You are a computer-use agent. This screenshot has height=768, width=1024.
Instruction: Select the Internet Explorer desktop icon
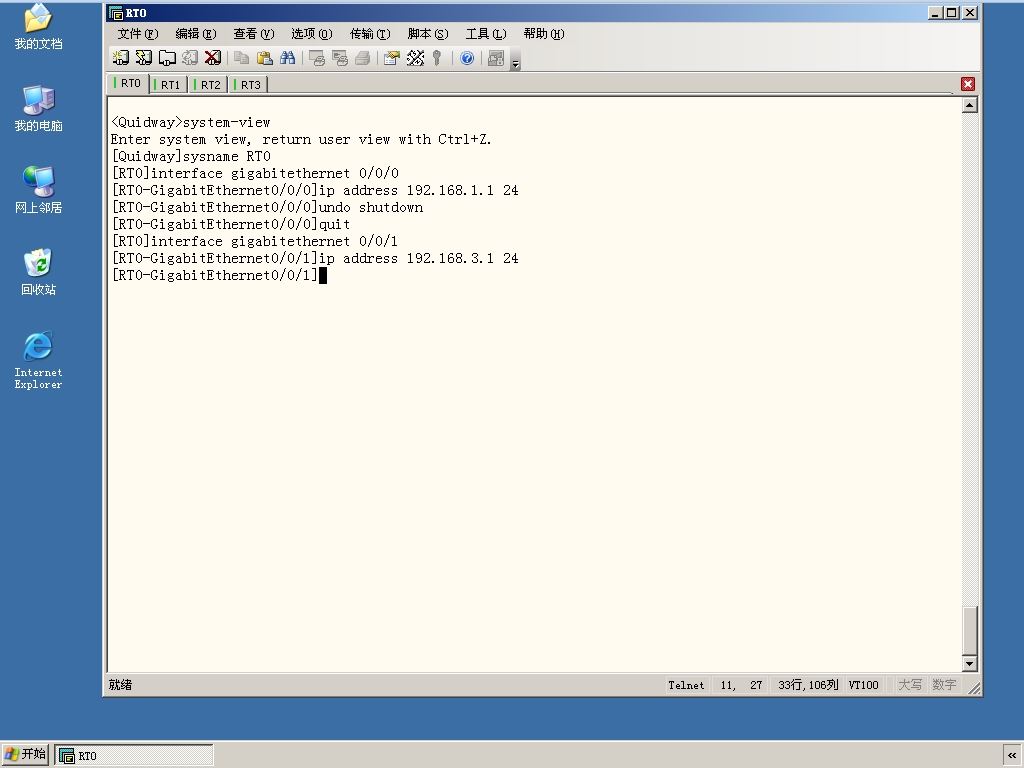tap(39, 360)
